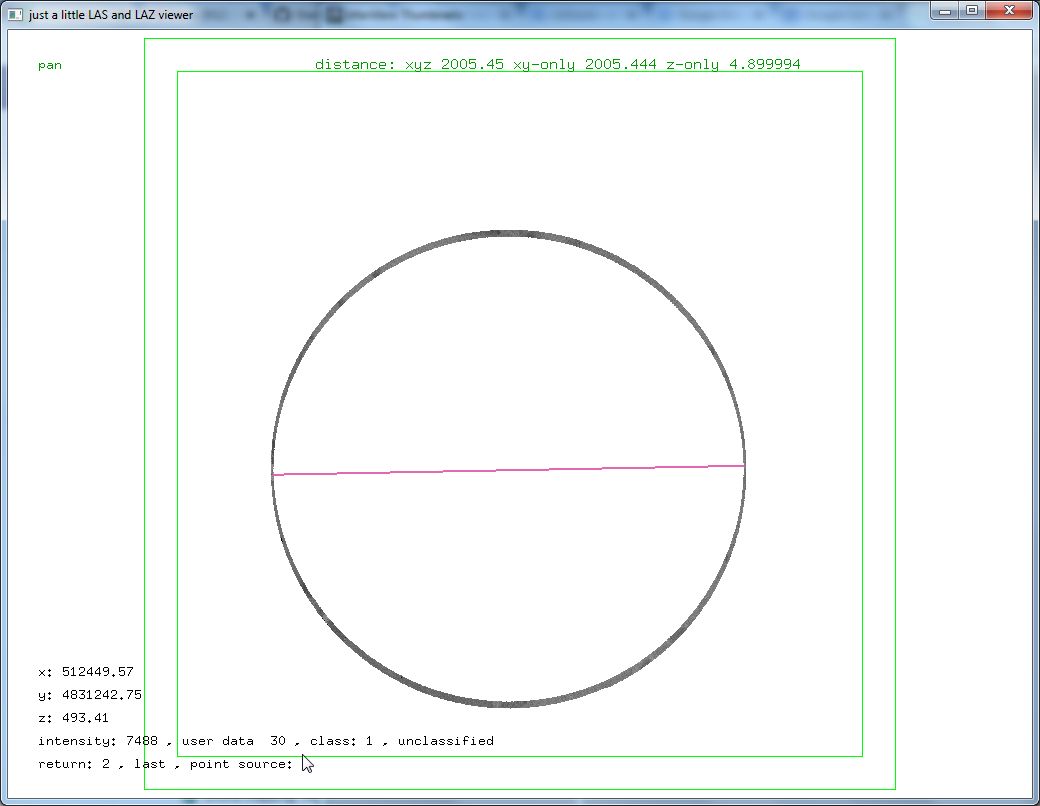Click the right endpoint of the pink line
This screenshot has height=806, width=1040.
pos(743,465)
